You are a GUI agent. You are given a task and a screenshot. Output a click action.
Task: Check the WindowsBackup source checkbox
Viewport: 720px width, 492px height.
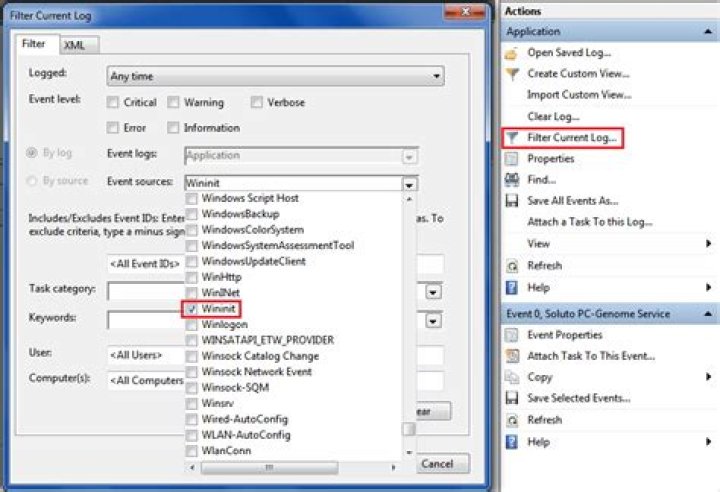coord(192,214)
